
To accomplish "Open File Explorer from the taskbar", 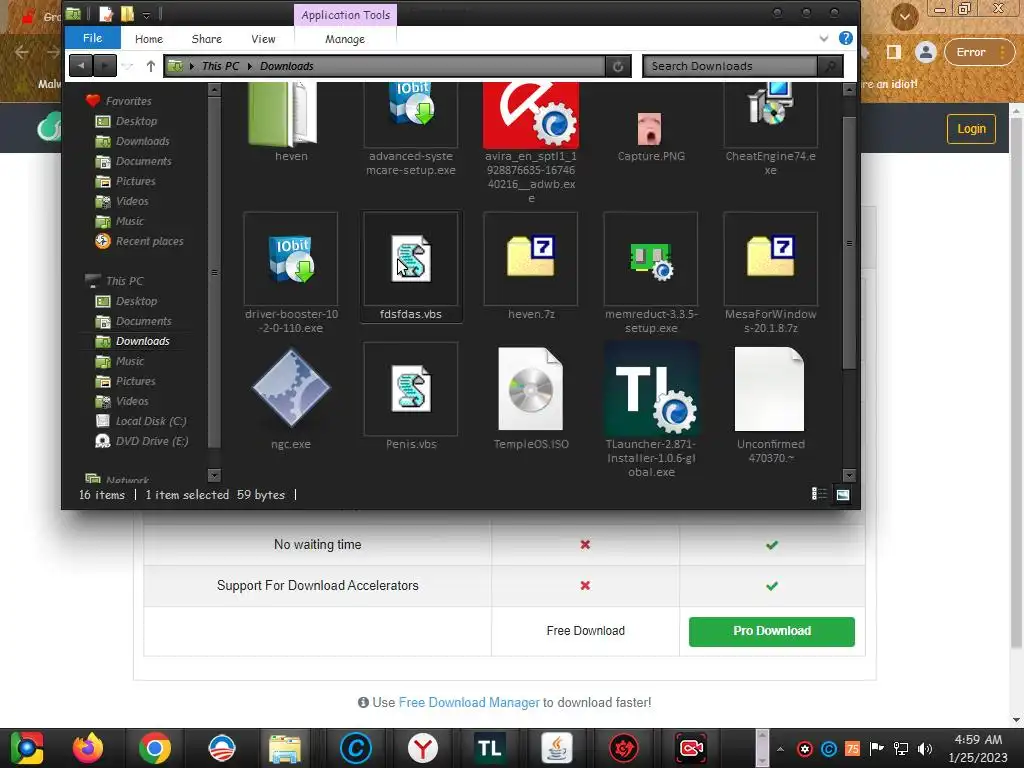I will (x=285, y=748).
